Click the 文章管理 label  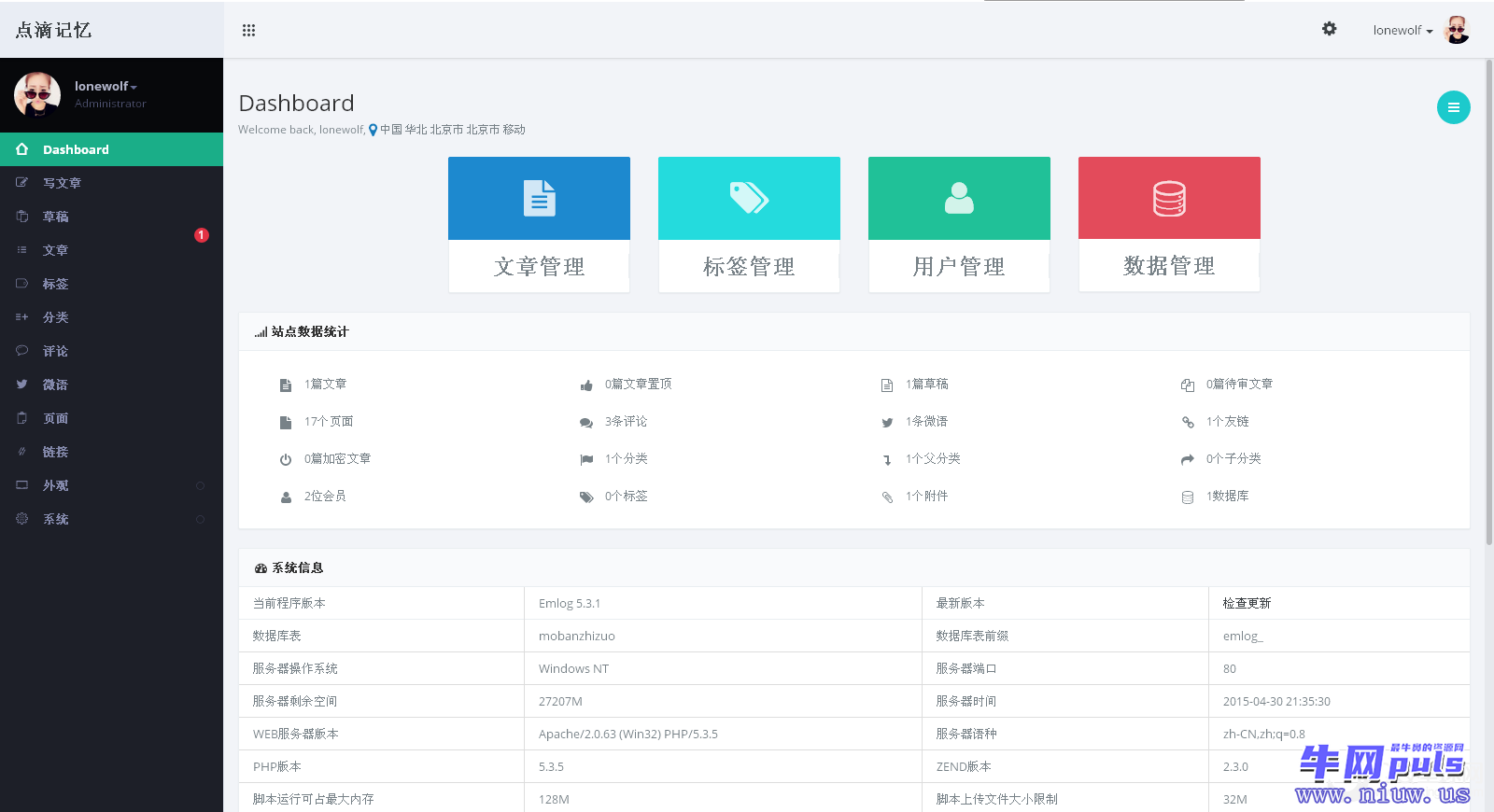539,267
